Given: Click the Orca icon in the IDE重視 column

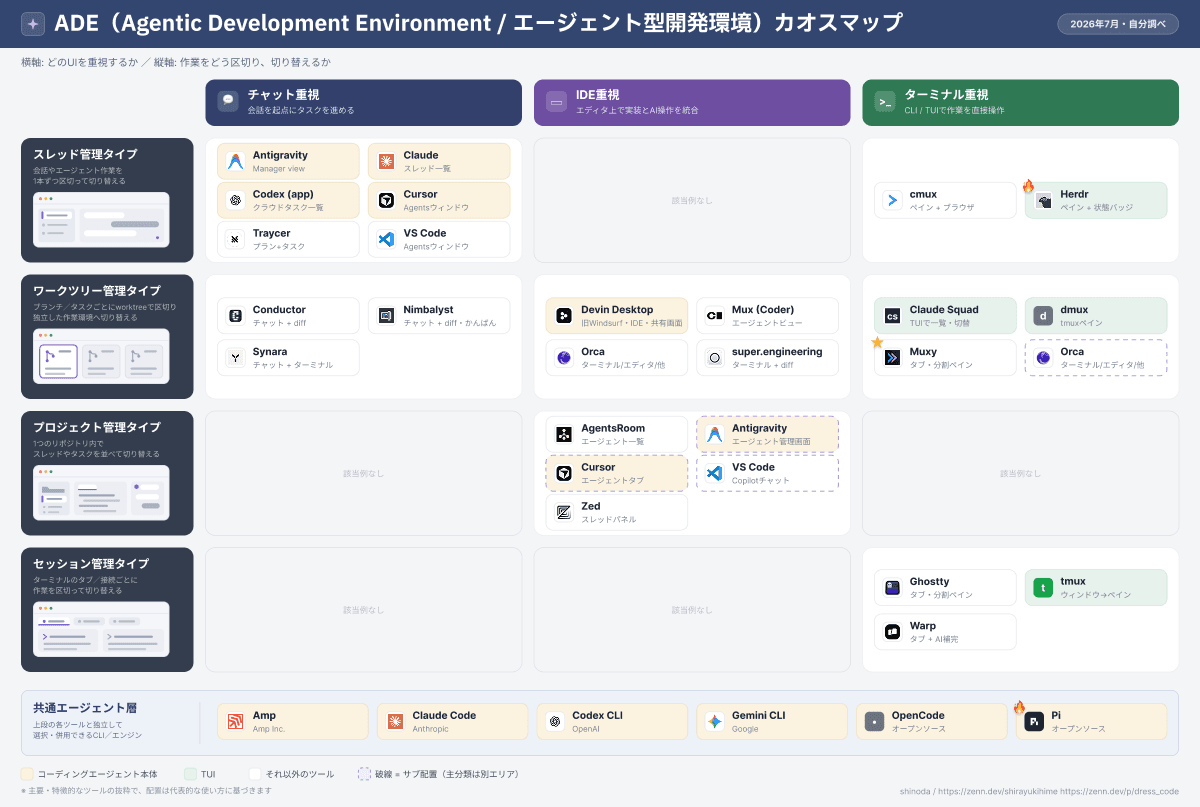Looking at the screenshot, I should 564,357.
